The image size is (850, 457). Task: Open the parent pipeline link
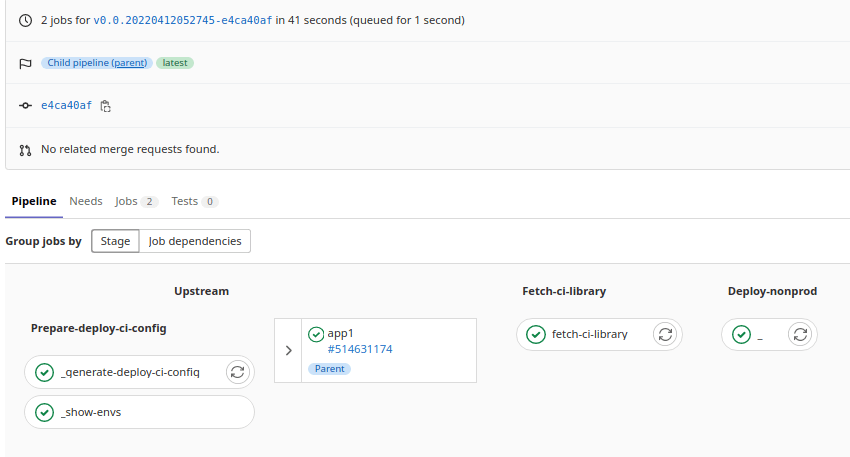click(129, 63)
